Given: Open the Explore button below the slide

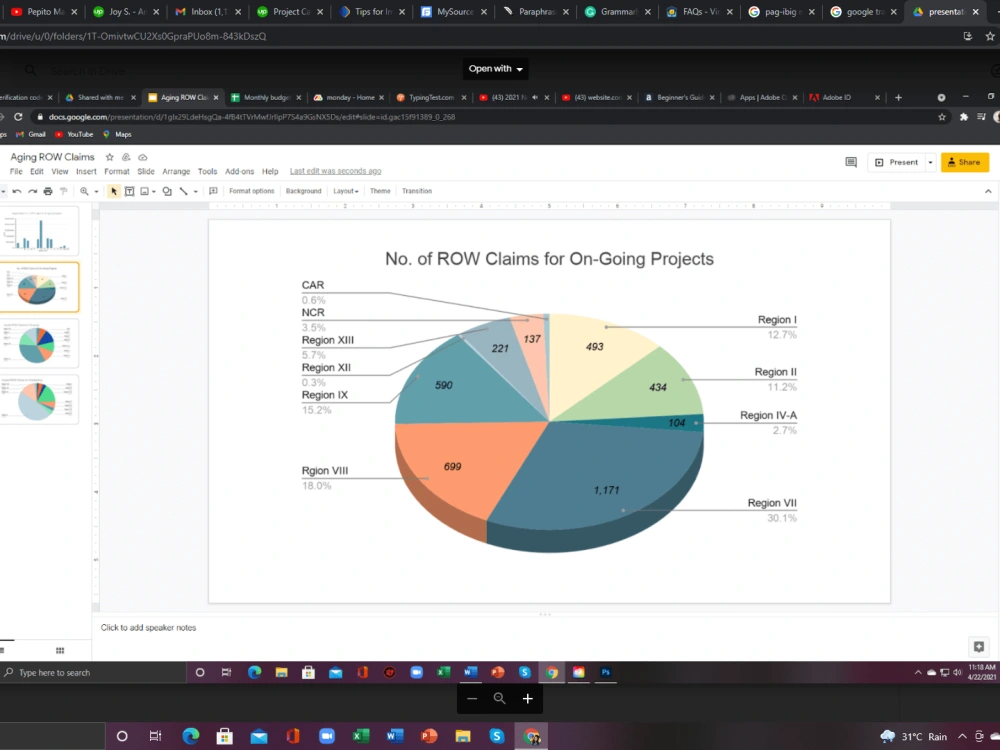Looking at the screenshot, I should click(979, 647).
